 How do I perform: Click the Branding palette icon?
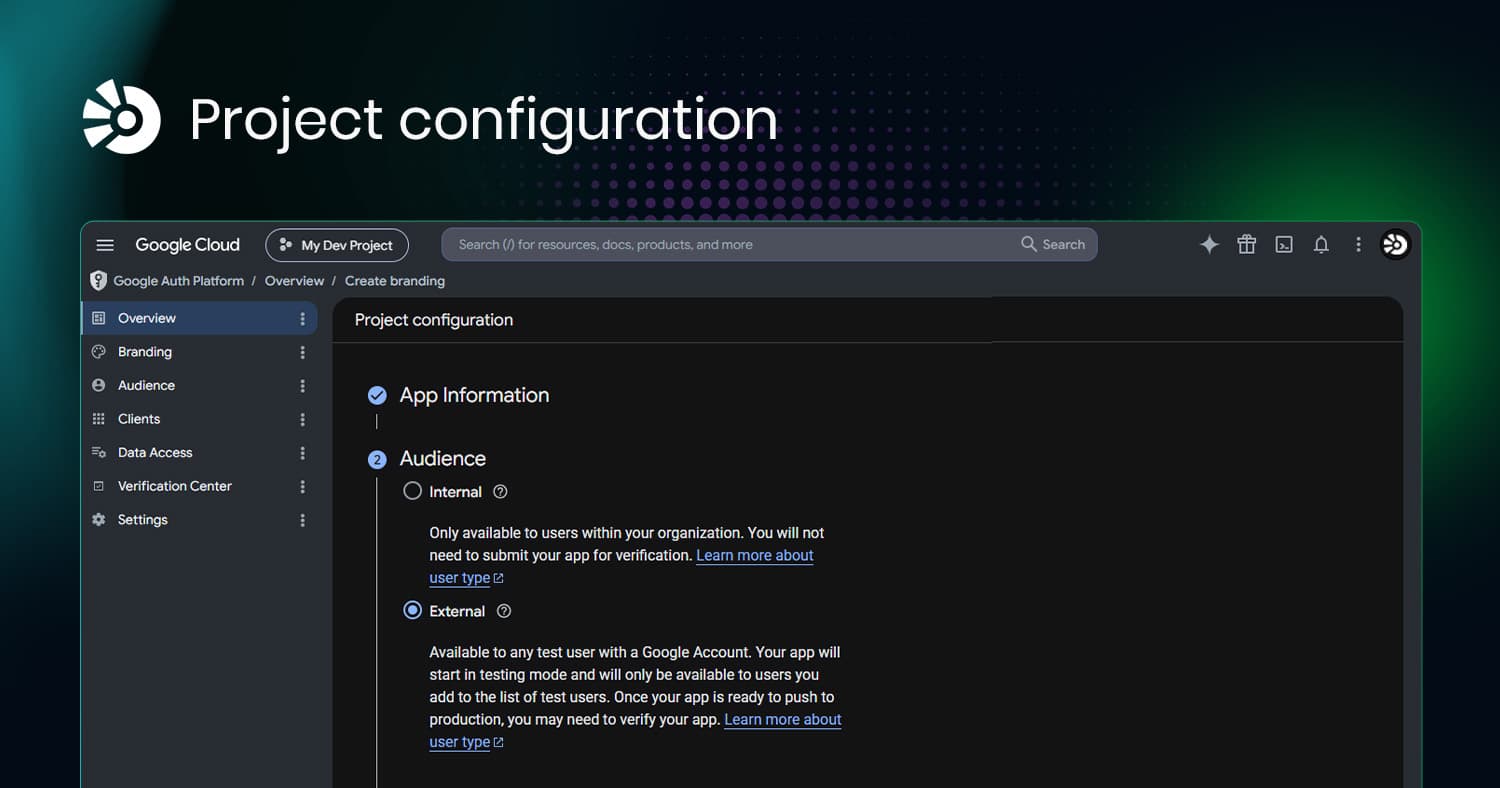click(x=98, y=352)
